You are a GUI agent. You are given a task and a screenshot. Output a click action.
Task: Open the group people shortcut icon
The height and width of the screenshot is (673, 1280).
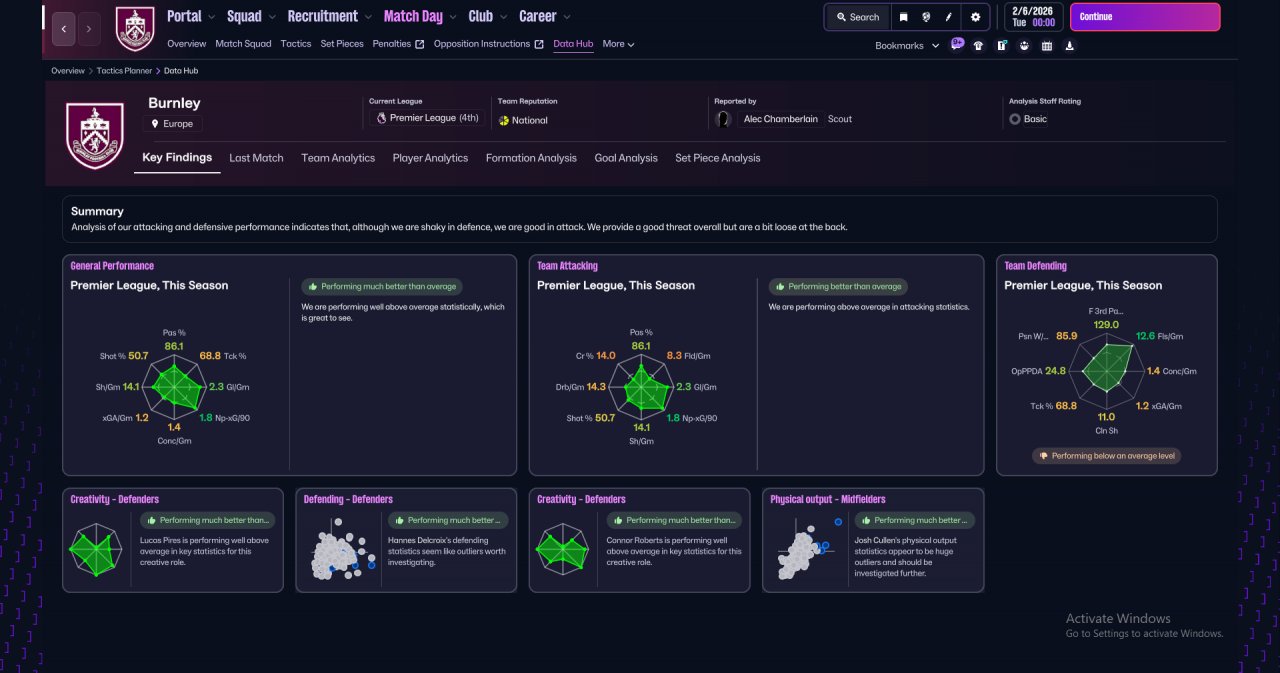click(1024, 45)
